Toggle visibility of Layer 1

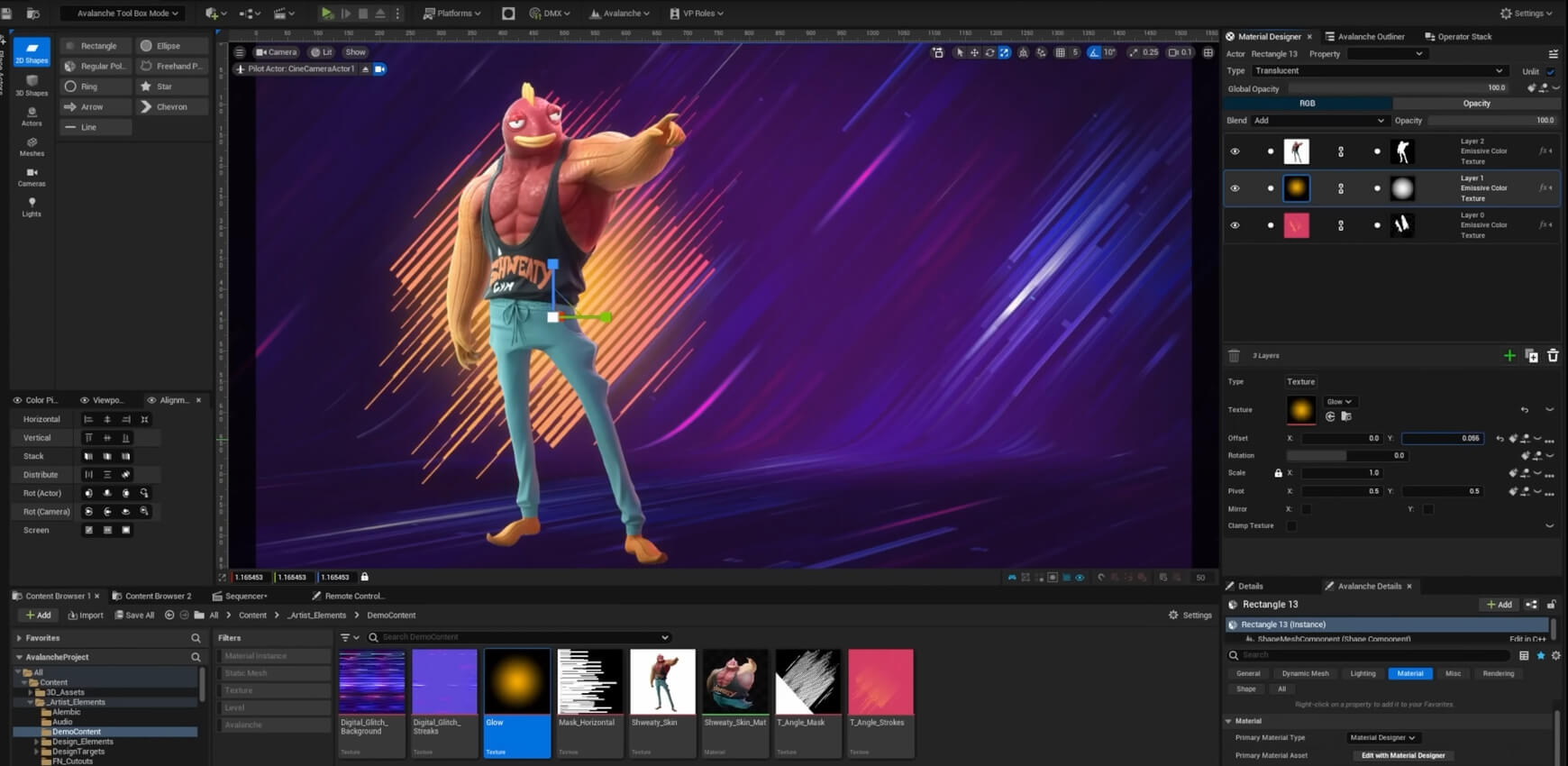click(1235, 188)
